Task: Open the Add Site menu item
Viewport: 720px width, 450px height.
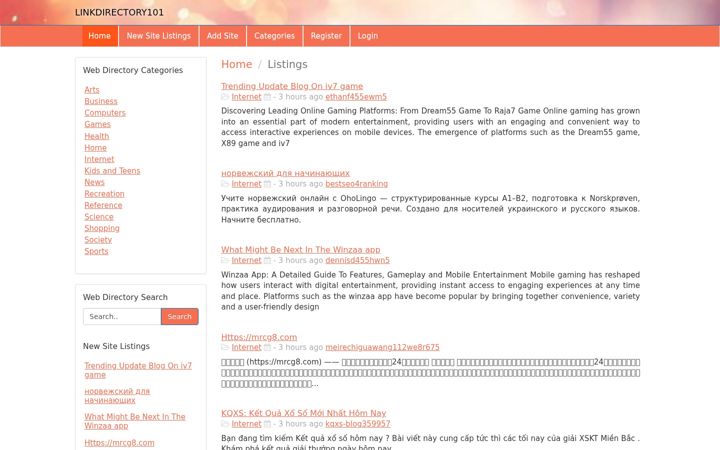Action: click(222, 36)
